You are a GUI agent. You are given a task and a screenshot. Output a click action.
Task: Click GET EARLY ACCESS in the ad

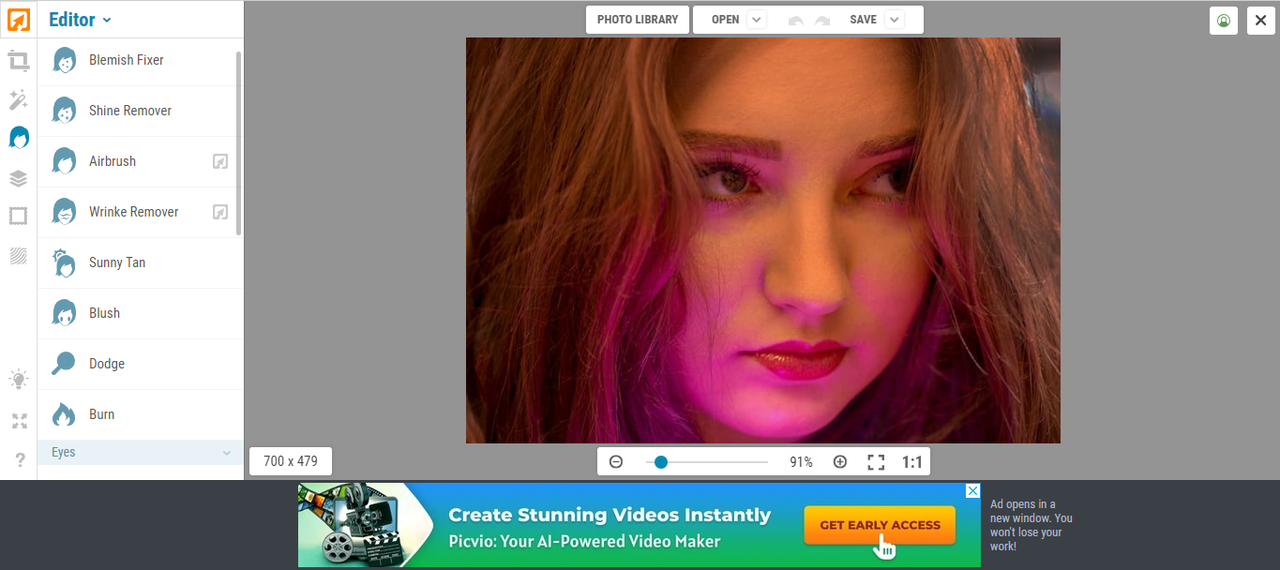[x=880, y=525]
